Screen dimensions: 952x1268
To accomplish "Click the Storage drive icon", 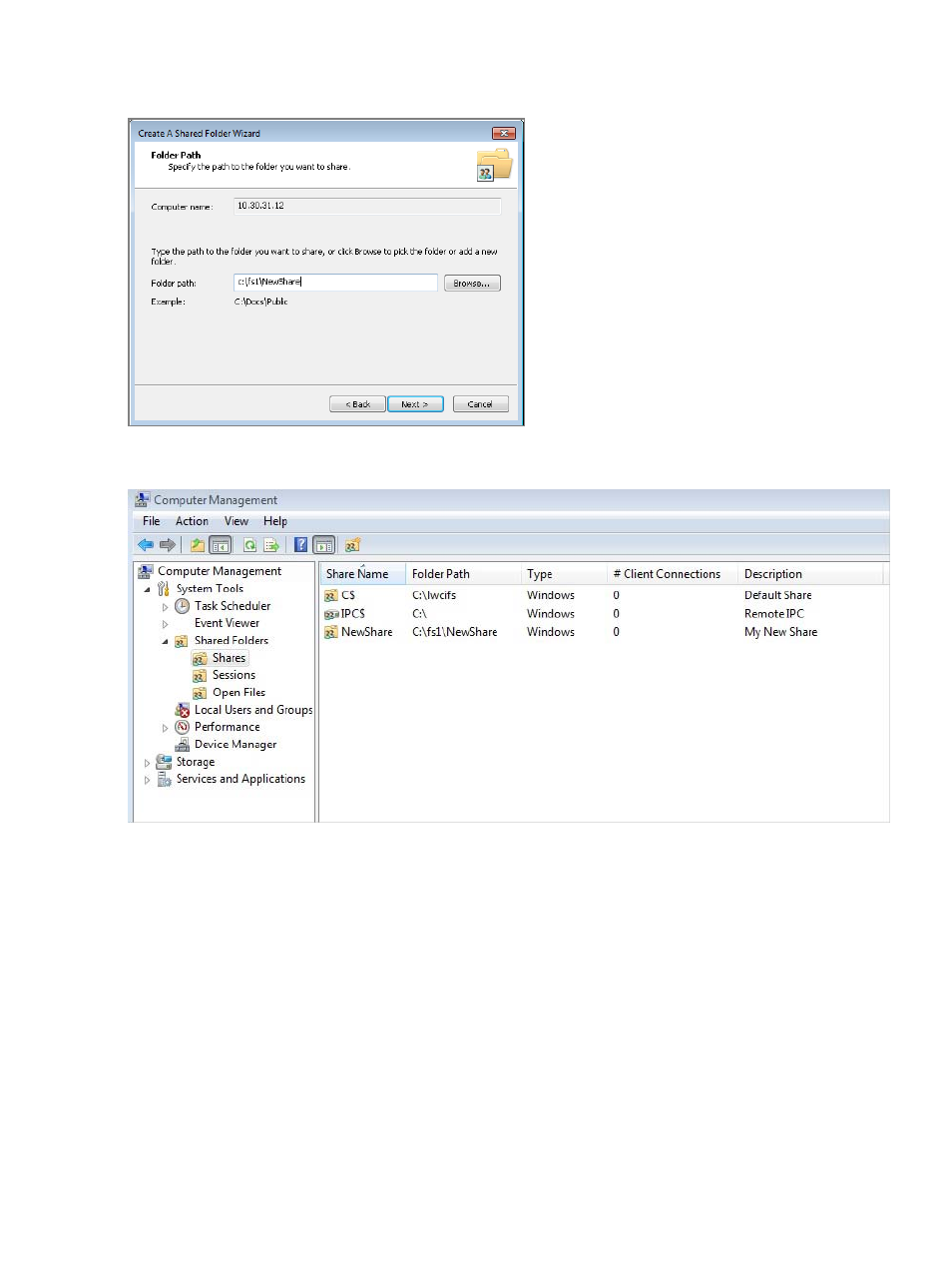I will click(x=164, y=762).
